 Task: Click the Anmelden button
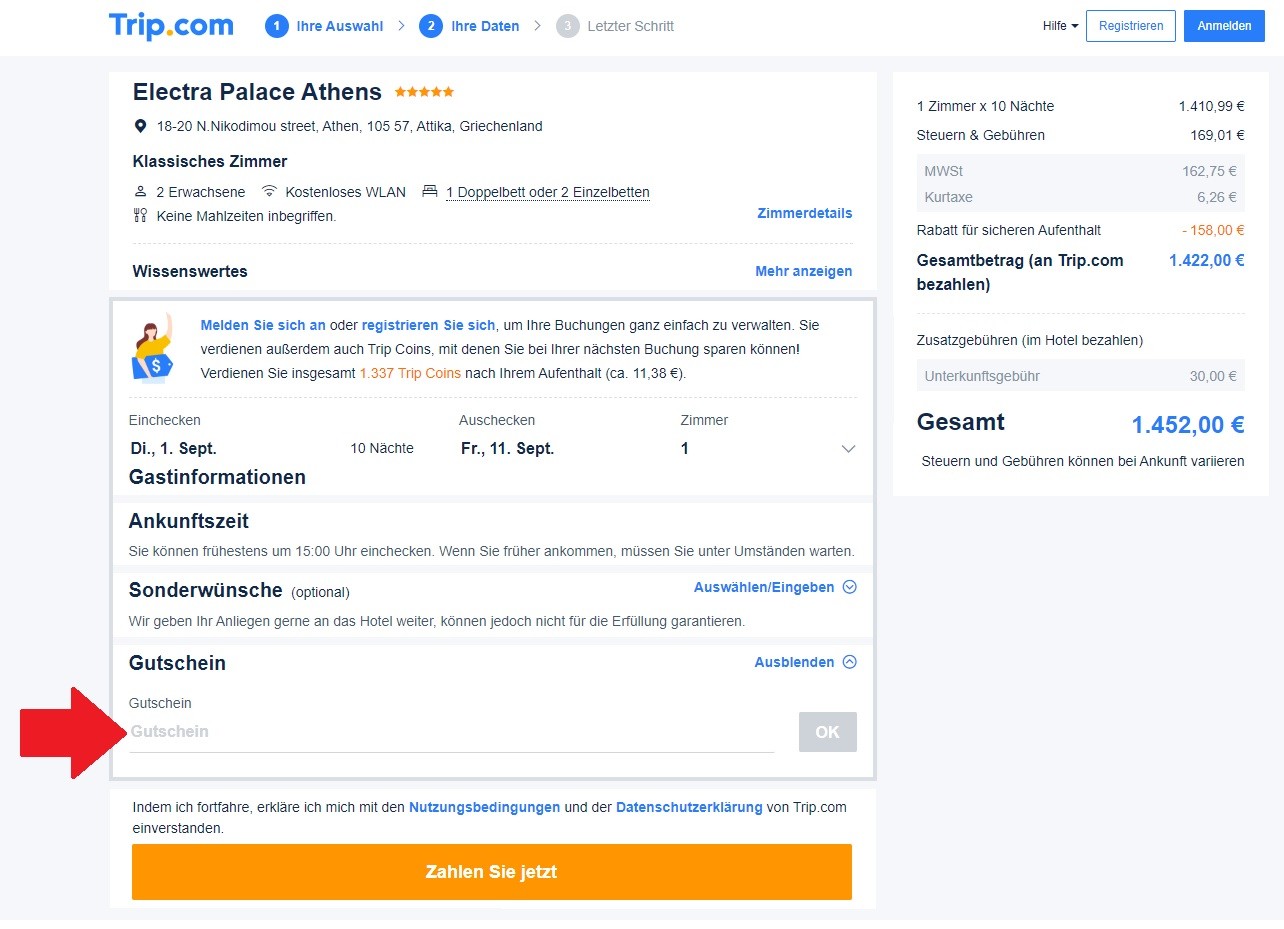click(x=1224, y=26)
